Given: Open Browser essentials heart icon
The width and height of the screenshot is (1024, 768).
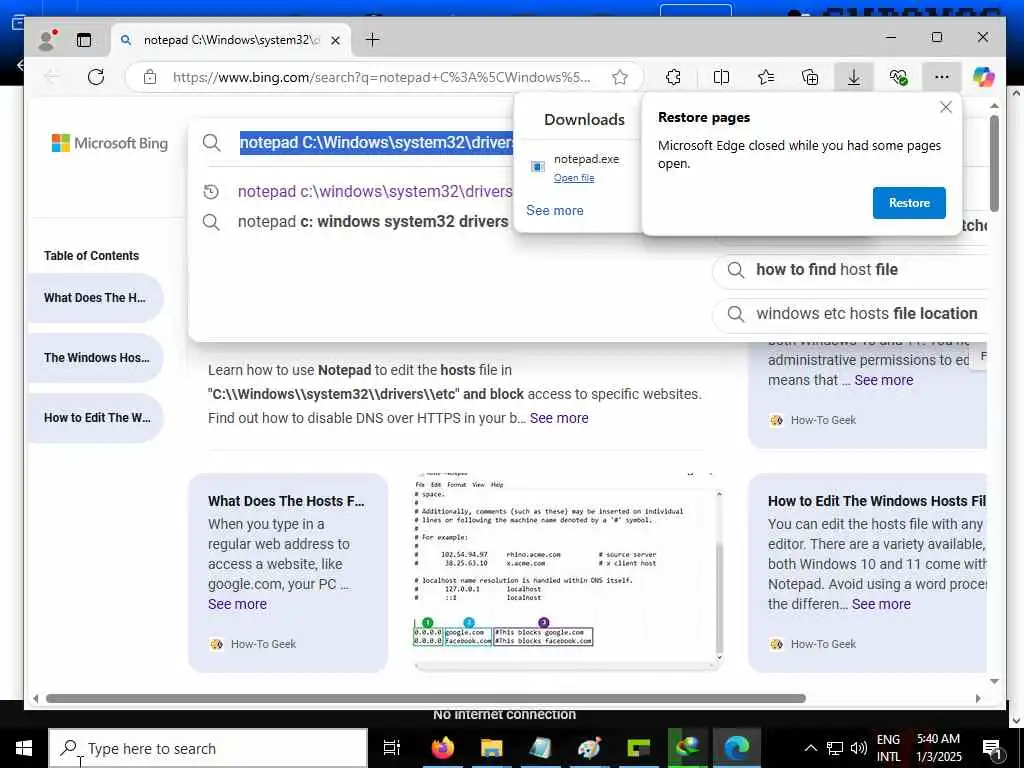Looking at the screenshot, I should pos(899,77).
